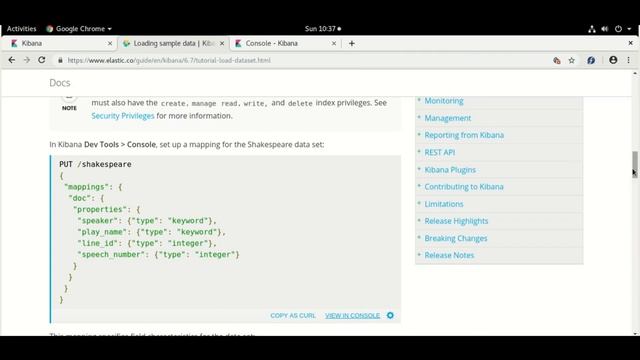This screenshot has height=360, width=640.
Task: Open the Chrome profile avatar icon
Action: (613, 60)
